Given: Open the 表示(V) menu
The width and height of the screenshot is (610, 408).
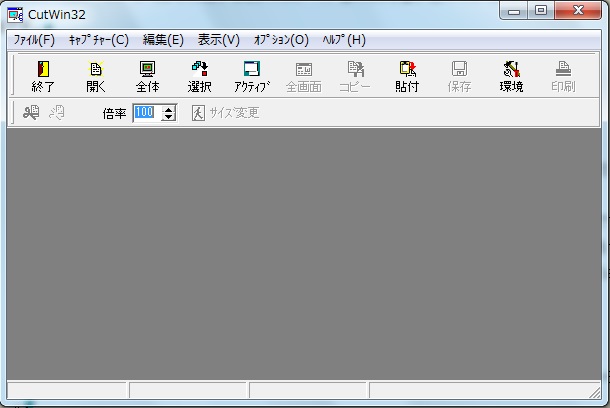Looking at the screenshot, I should point(219,40).
